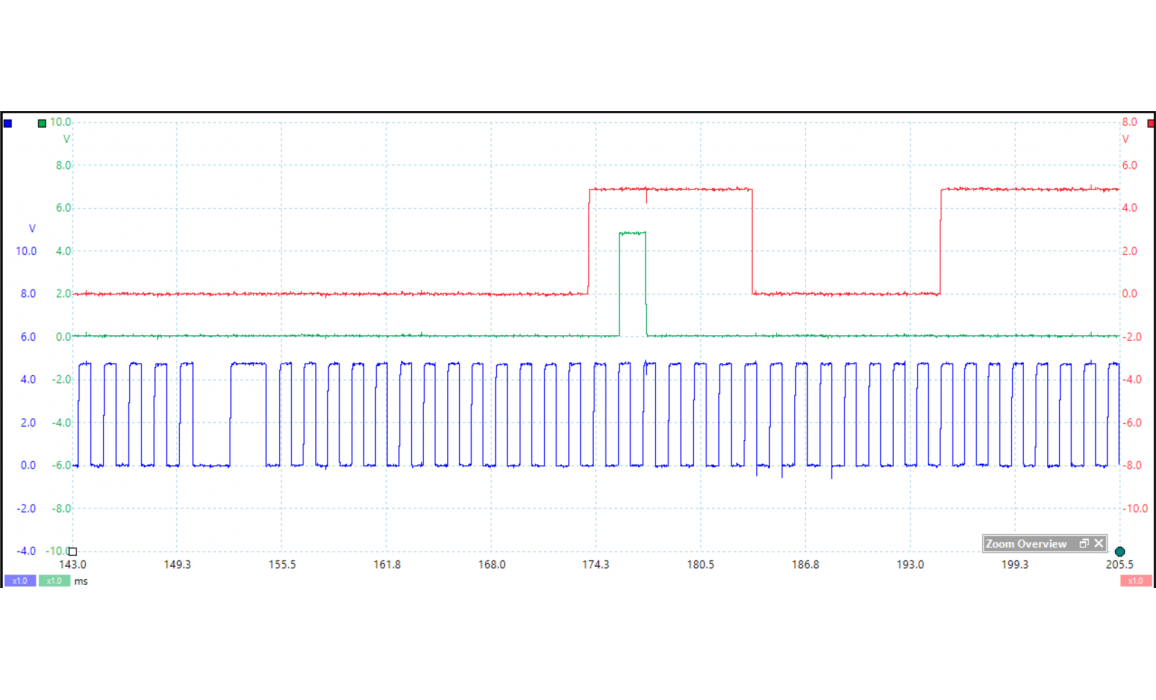Image resolution: width=1156 pixels, height=700 pixels.
Task: Click the green pulse on the waveform
Action: pyautogui.click(x=632, y=233)
